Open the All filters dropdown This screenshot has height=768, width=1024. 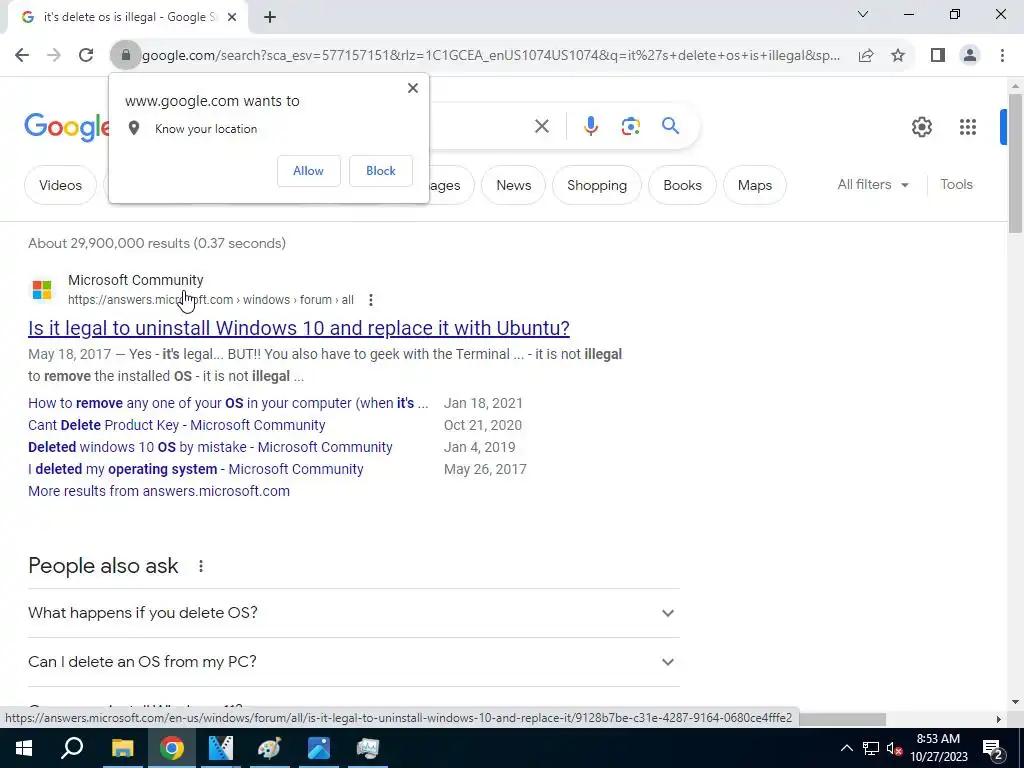pyautogui.click(x=873, y=185)
